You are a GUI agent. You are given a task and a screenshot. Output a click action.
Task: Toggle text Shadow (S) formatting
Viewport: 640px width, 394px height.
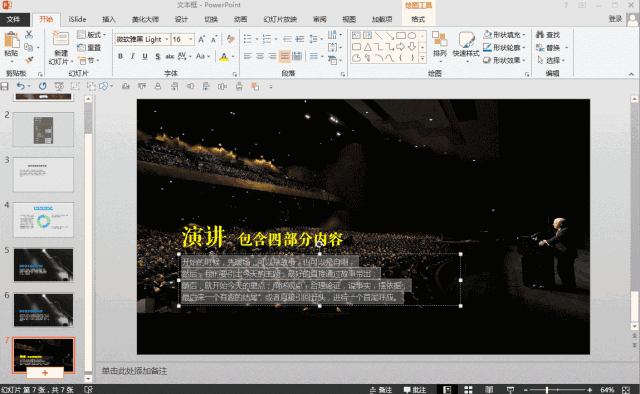pyautogui.click(x=158, y=56)
